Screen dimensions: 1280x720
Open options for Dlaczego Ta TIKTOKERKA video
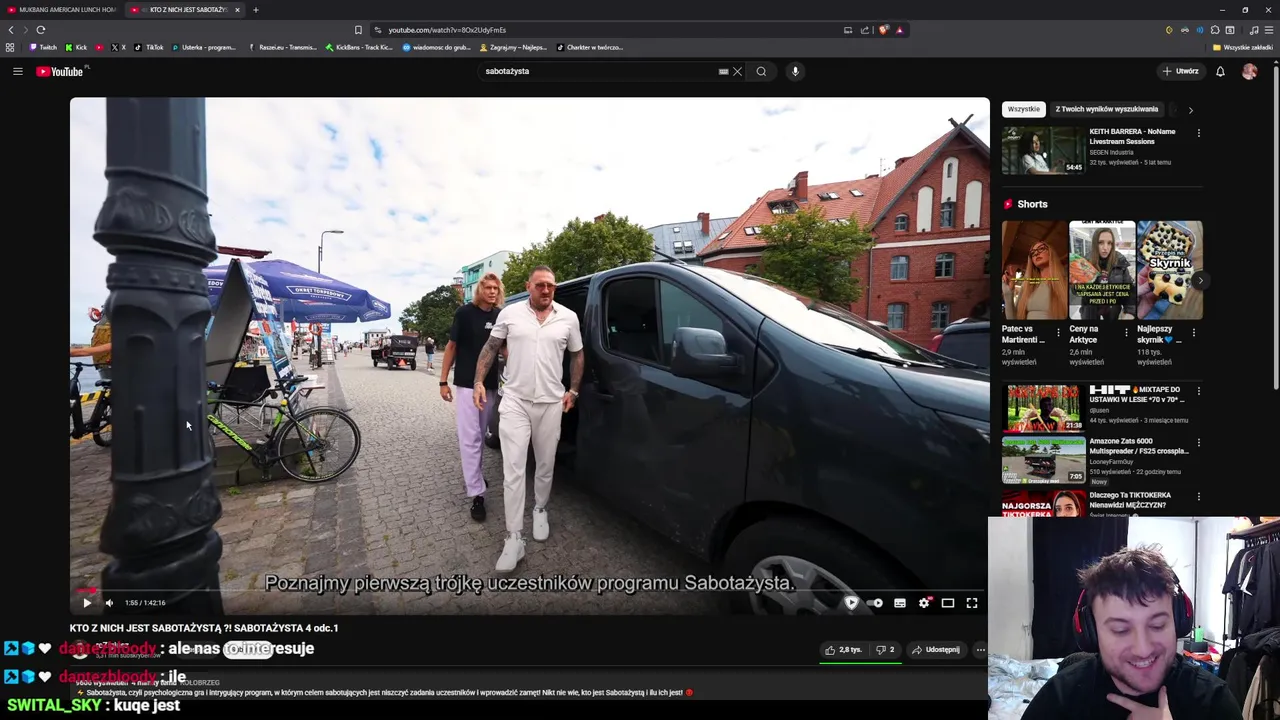point(1199,497)
